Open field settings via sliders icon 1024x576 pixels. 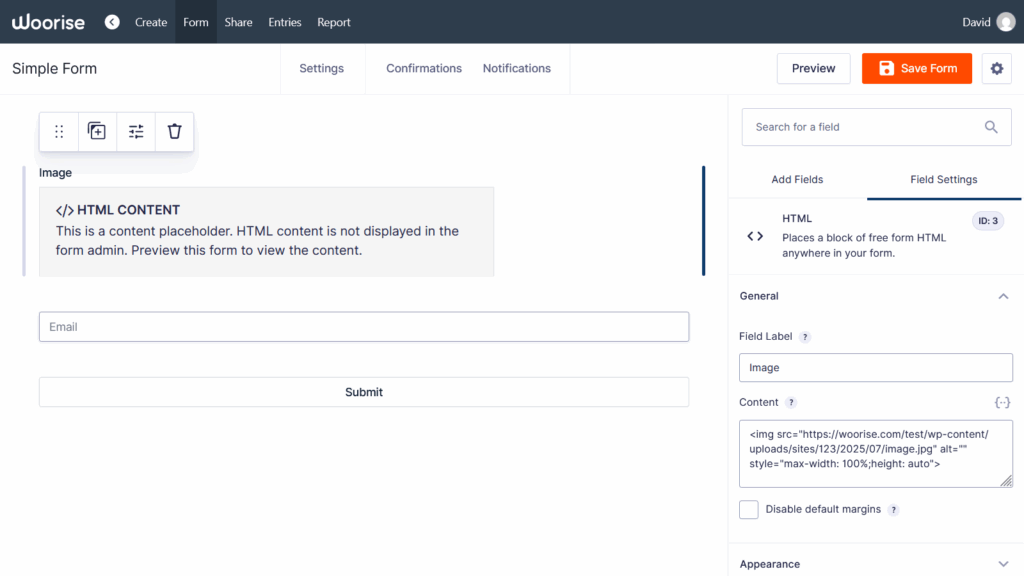136,131
